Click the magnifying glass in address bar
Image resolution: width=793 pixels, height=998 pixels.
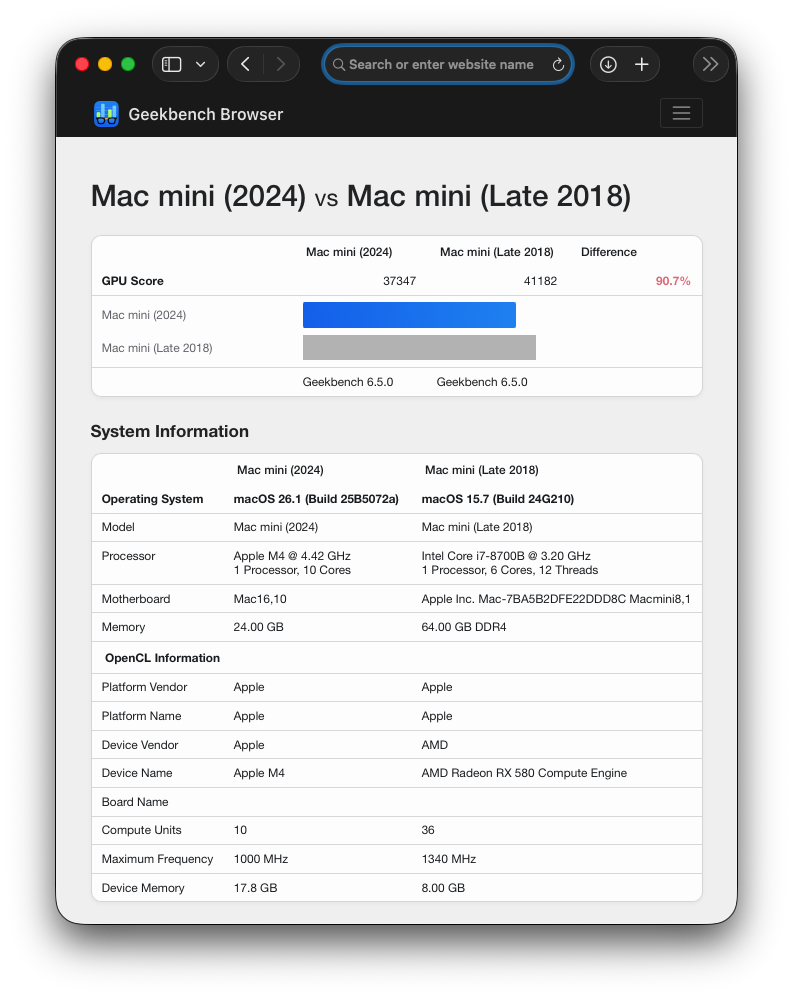click(x=339, y=64)
